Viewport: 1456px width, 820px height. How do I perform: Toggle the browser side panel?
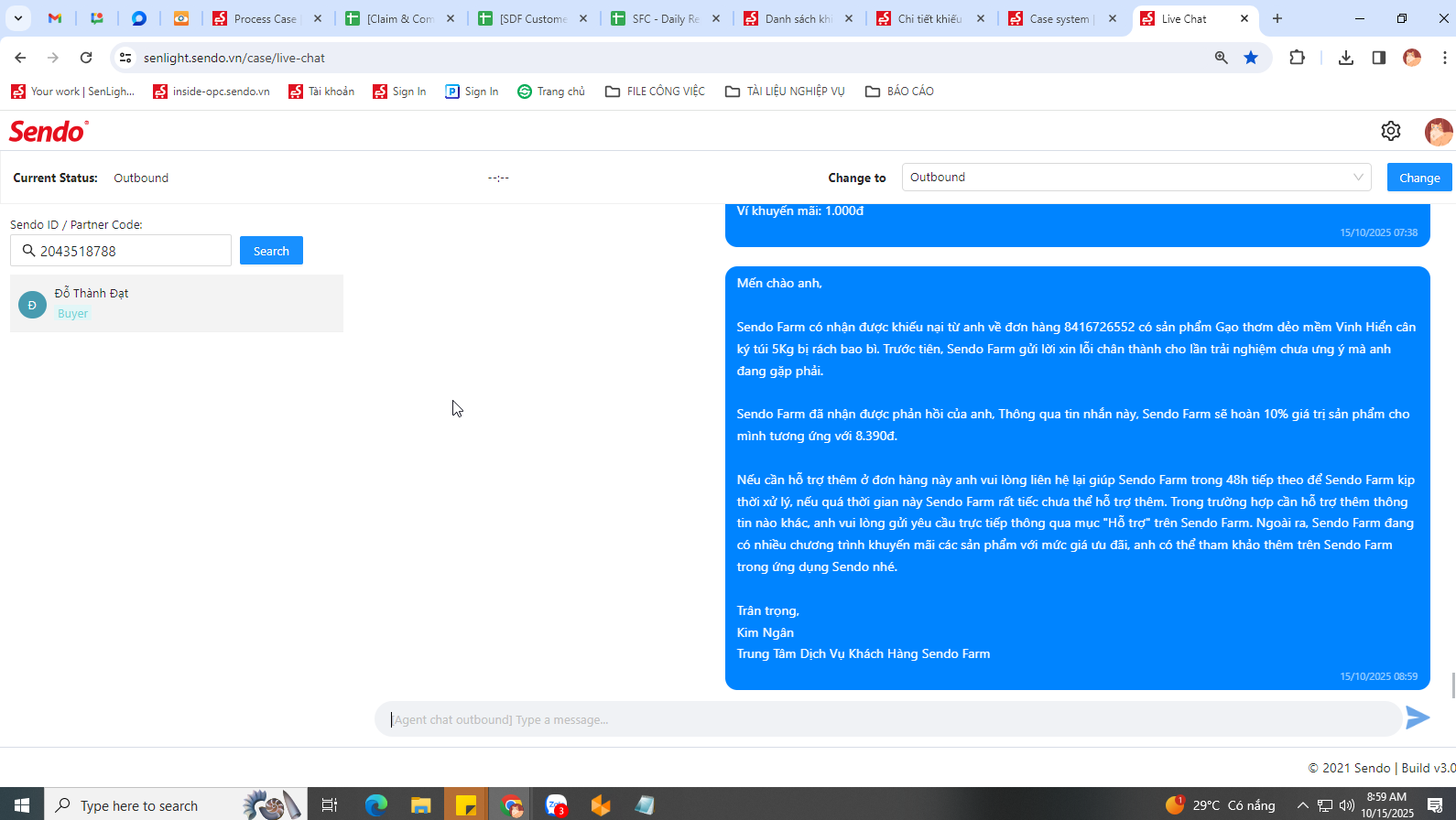(1378, 58)
